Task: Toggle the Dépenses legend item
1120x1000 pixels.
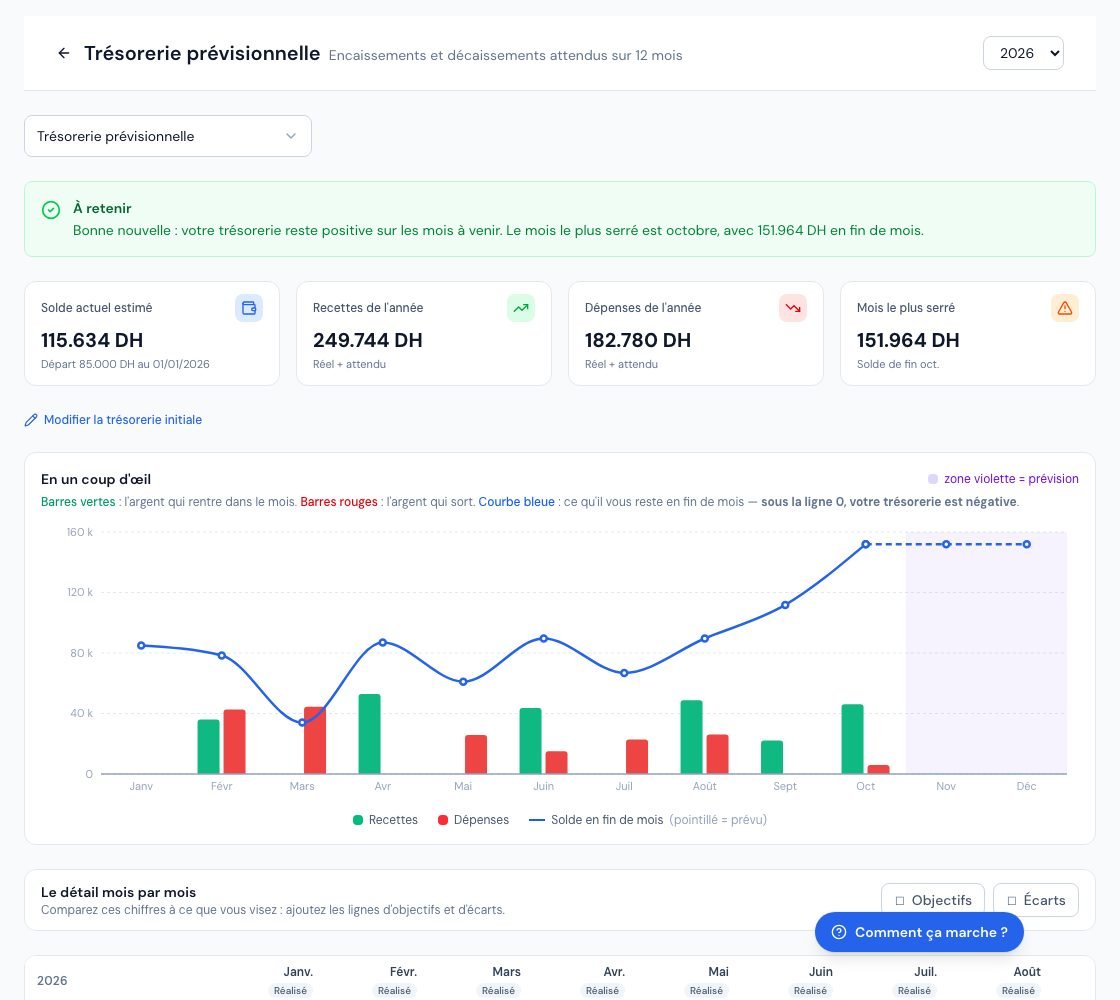Action: (x=474, y=820)
